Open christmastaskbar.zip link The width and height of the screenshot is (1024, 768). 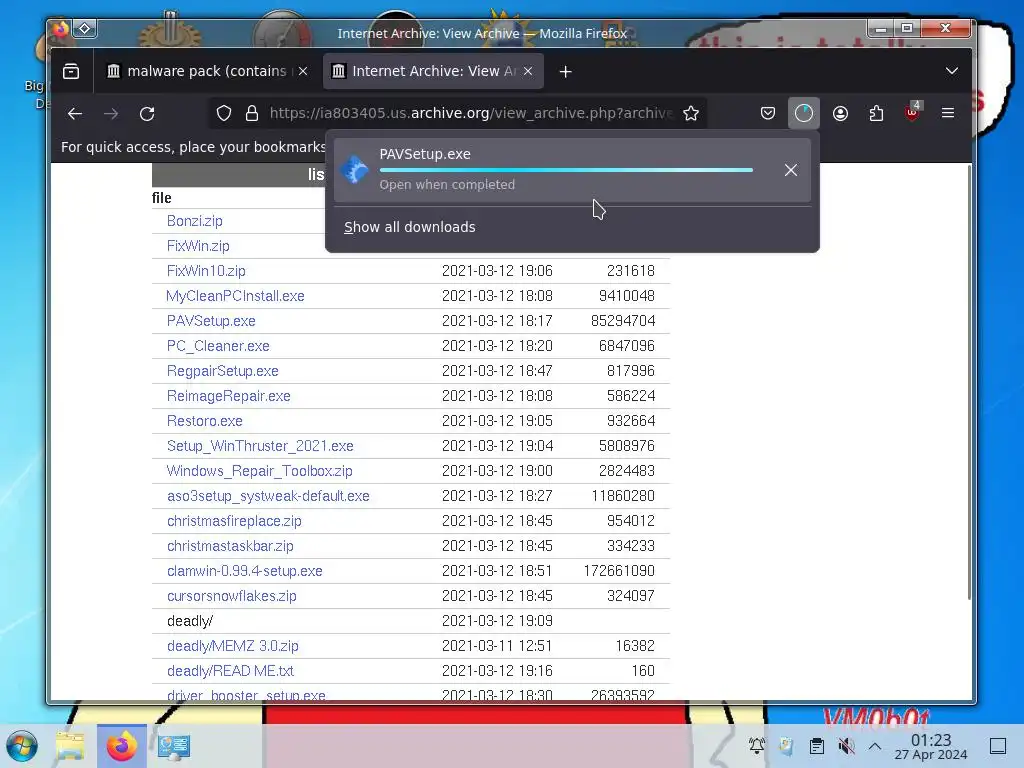tap(231, 546)
